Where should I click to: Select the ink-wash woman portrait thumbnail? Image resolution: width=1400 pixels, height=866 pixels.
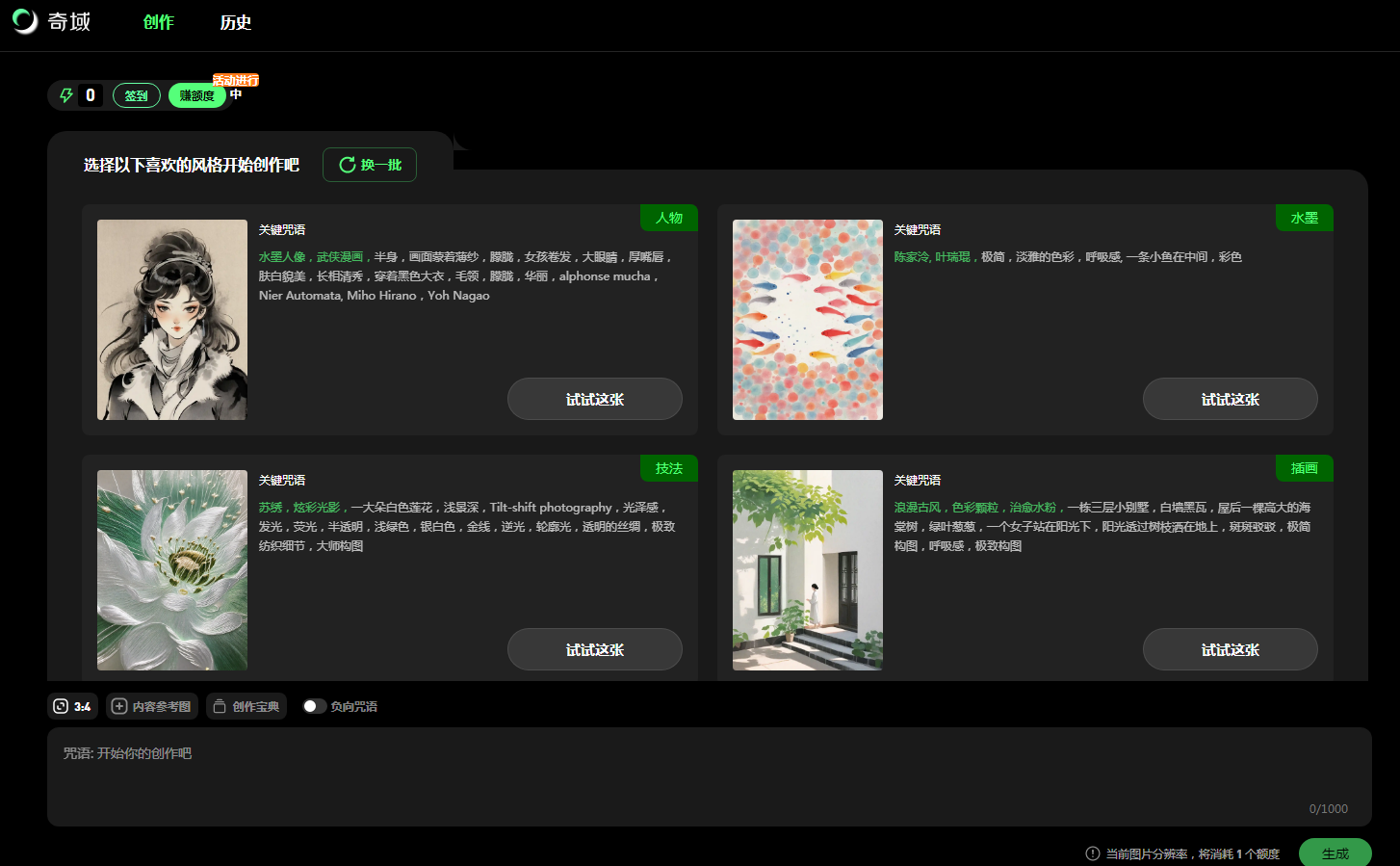pos(172,320)
